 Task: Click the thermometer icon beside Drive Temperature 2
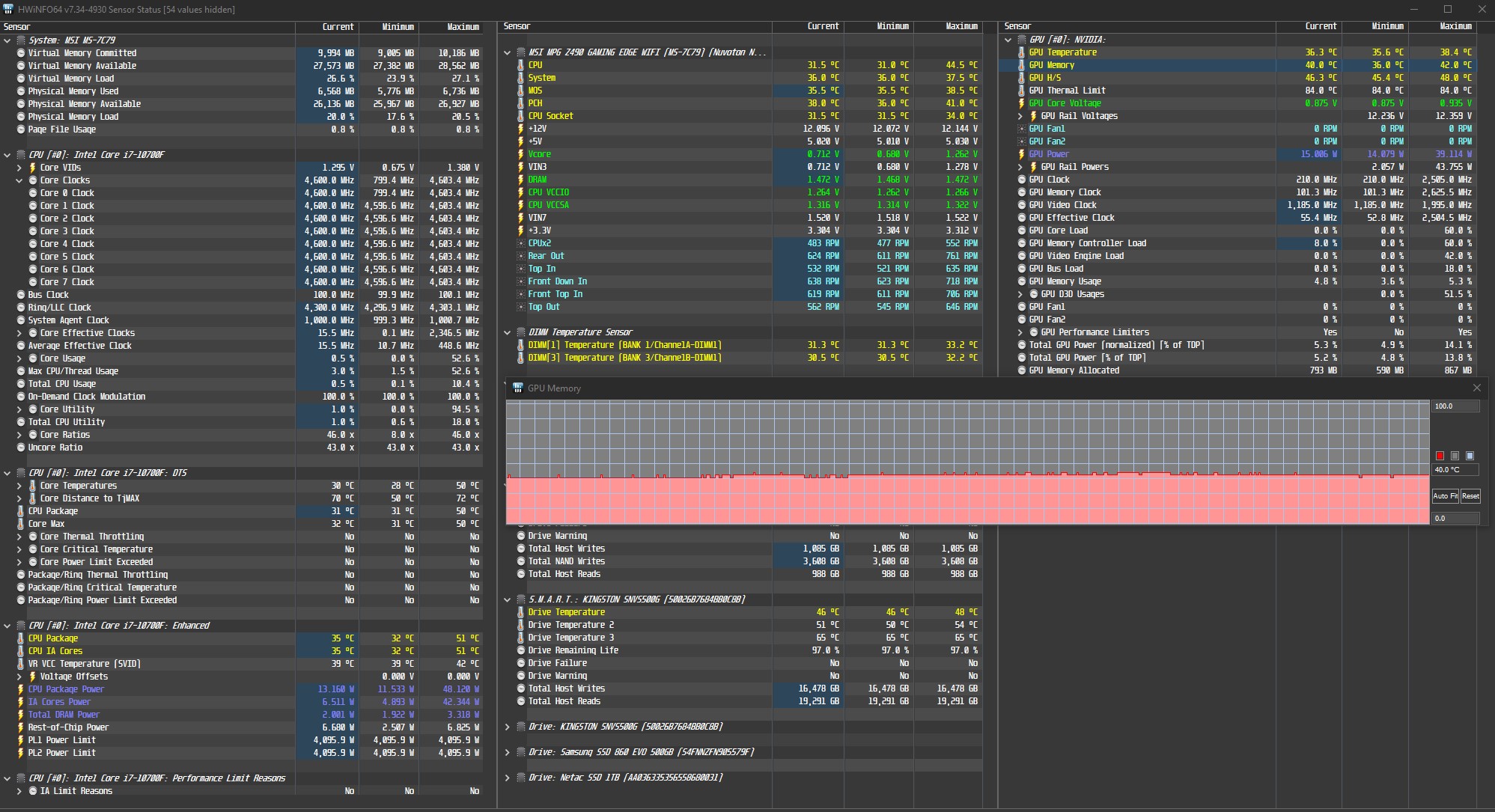521,625
